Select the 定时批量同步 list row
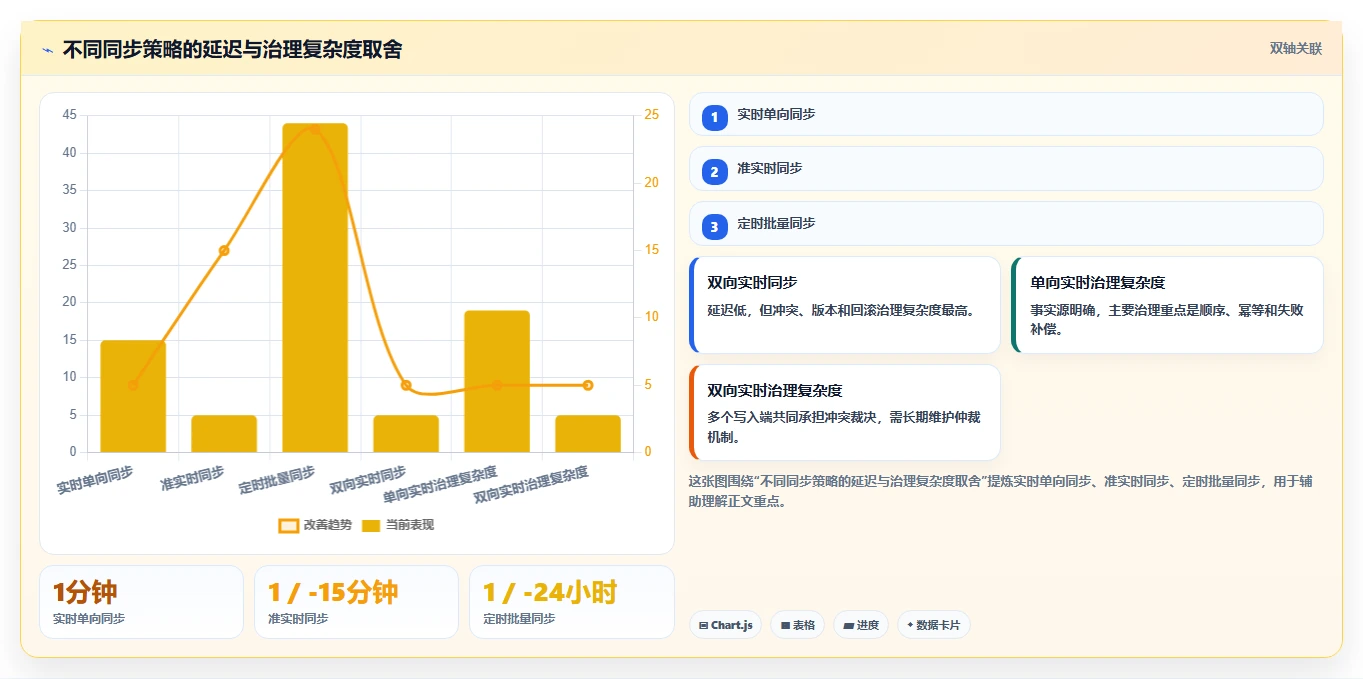1363x679 pixels. tap(1006, 223)
